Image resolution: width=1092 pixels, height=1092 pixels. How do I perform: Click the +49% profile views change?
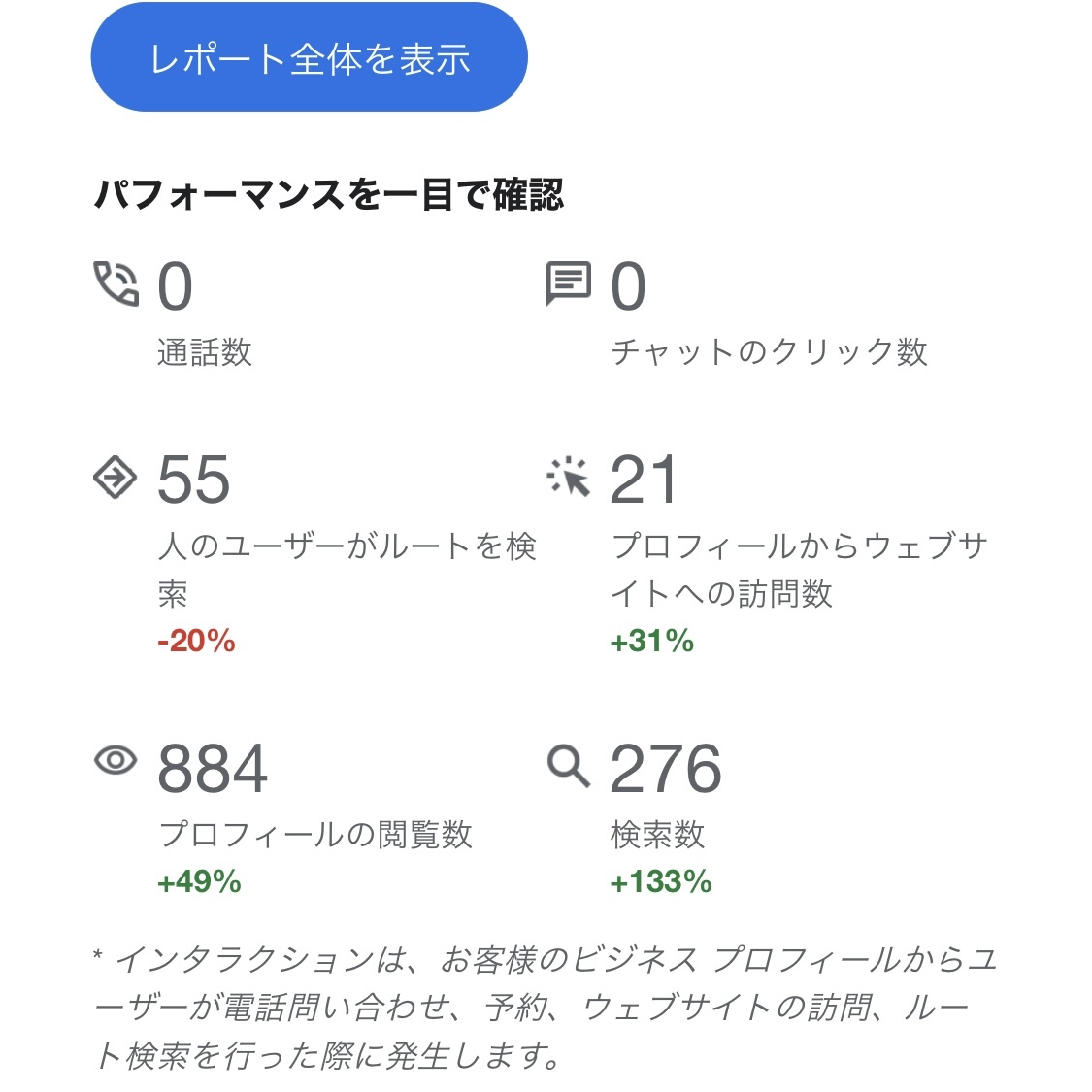tap(199, 882)
